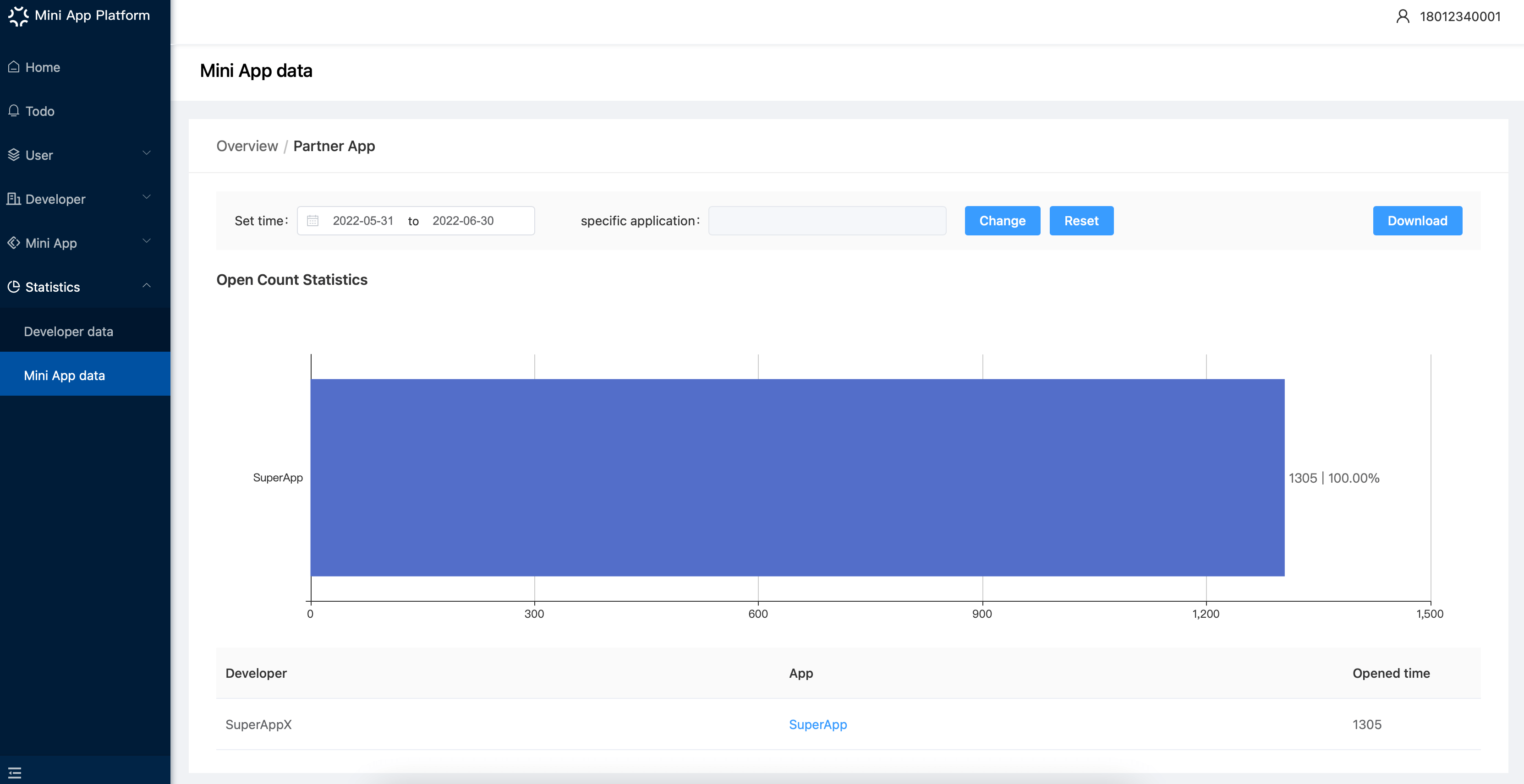
Task: Click the end date 2022-06-30 field
Action: pyautogui.click(x=463, y=221)
